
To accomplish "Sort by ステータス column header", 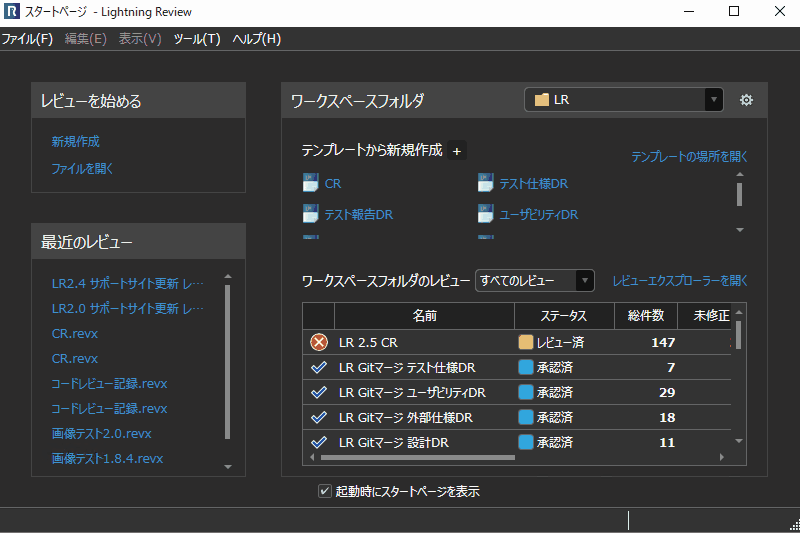I will coord(564,316).
